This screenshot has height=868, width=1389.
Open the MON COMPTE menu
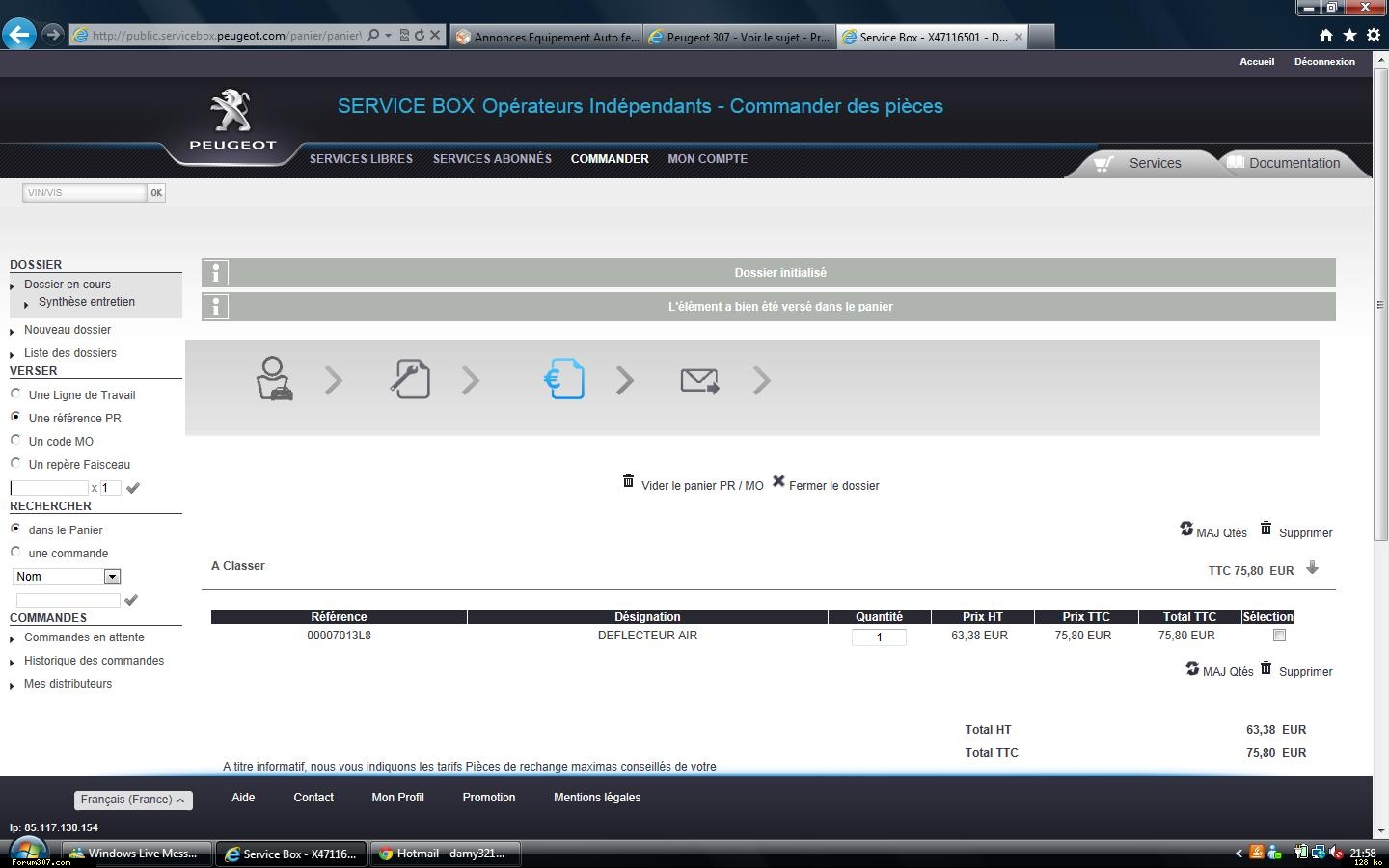(x=707, y=159)
